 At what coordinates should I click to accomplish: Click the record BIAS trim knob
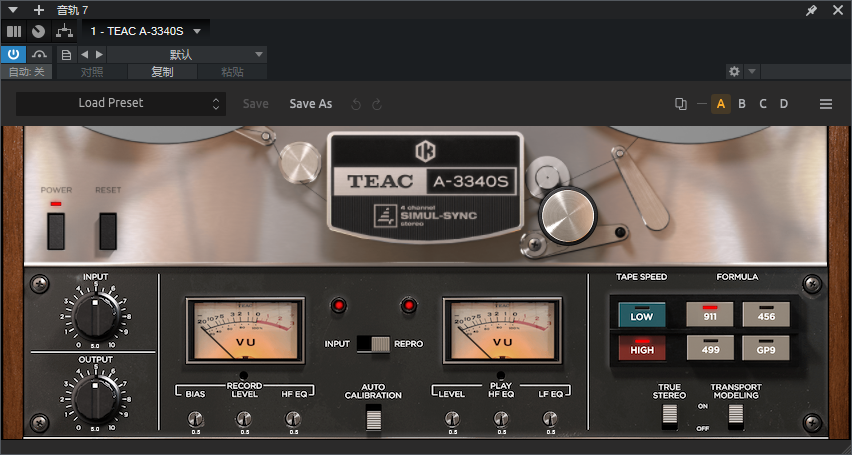click(x=195, y=419)
